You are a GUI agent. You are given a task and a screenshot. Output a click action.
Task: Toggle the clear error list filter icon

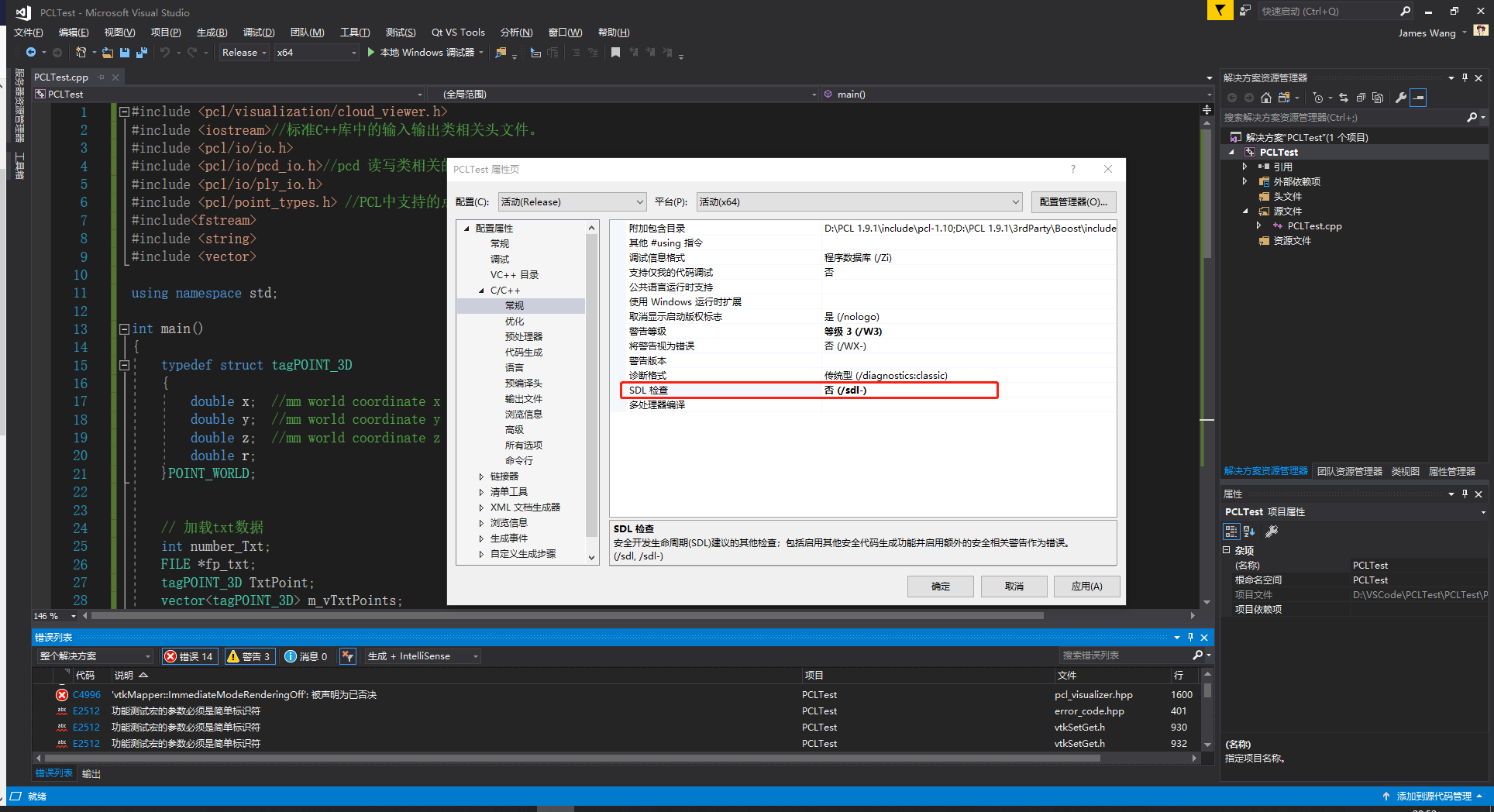click(348, 656)
